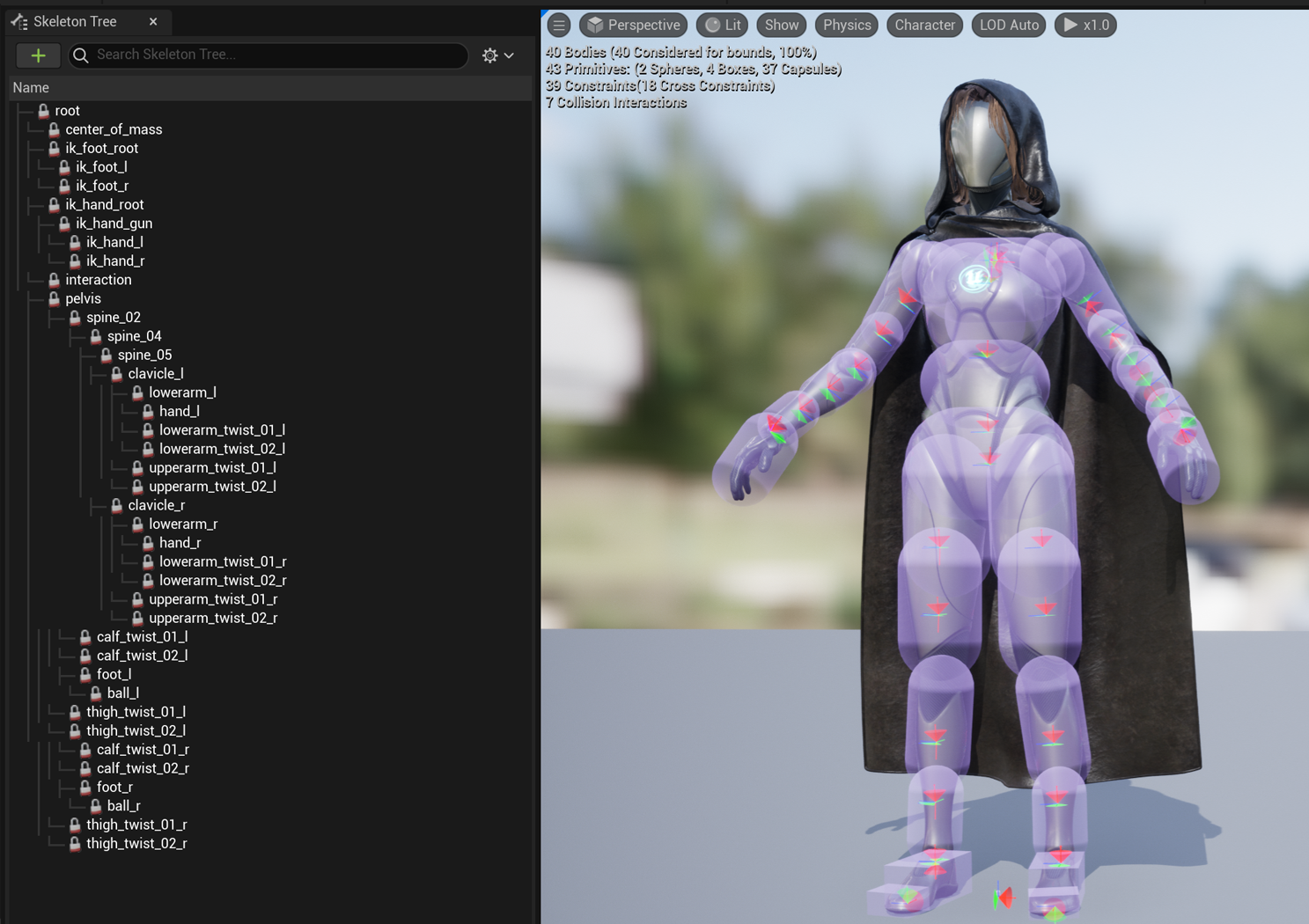This screenshot has width=1309, height=924.
Task: Open the LOD Auto menu
Action: point(1009,25)
